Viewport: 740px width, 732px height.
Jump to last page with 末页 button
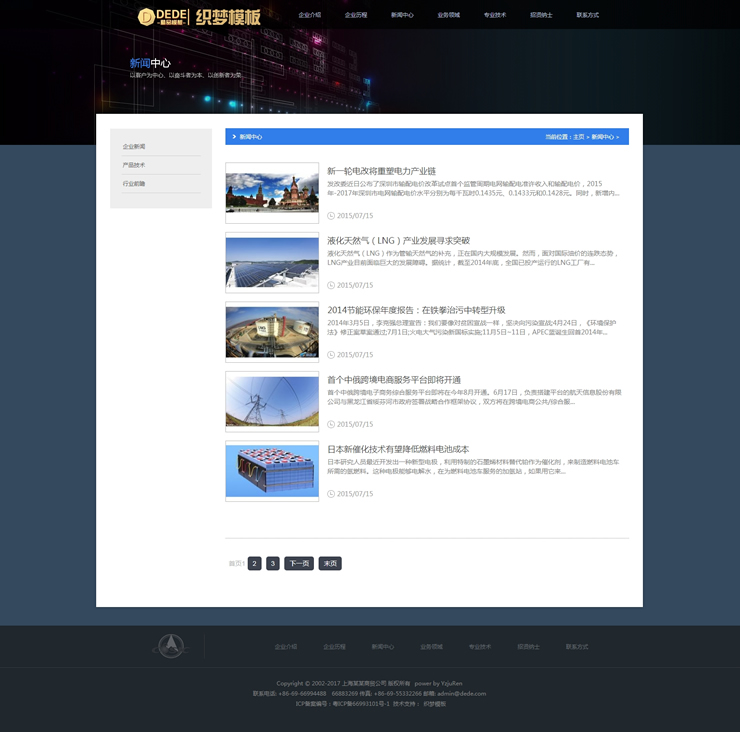330,564
